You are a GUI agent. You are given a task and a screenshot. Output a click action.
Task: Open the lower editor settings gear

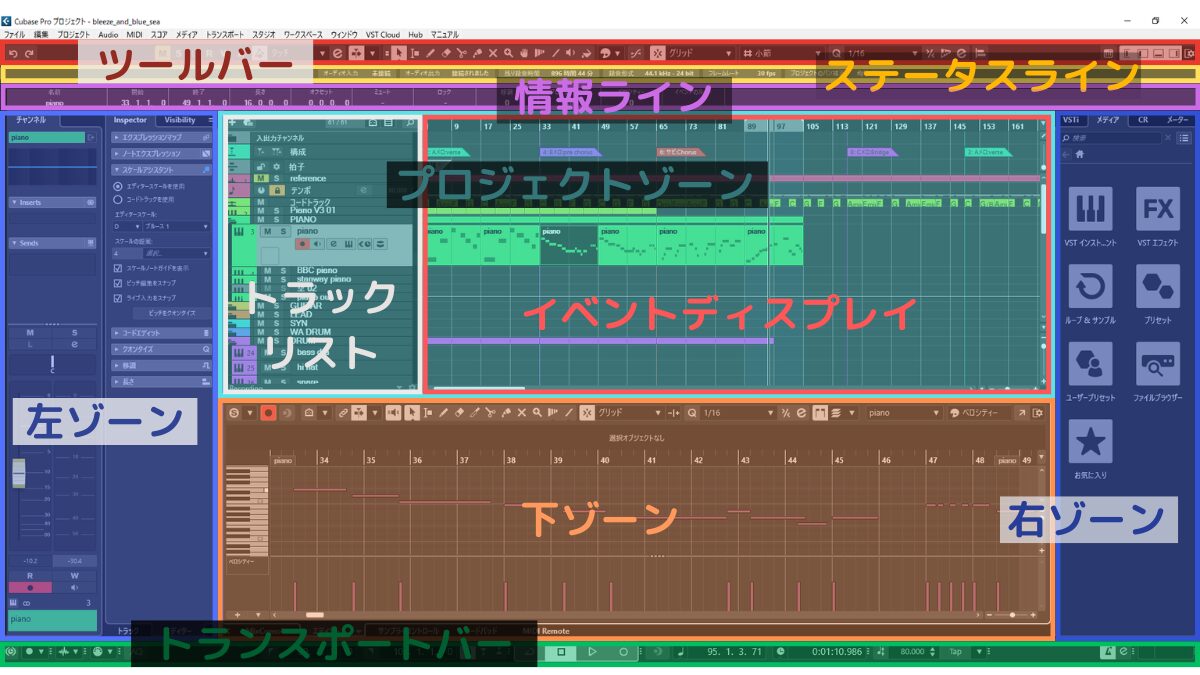click(1037, 412)
